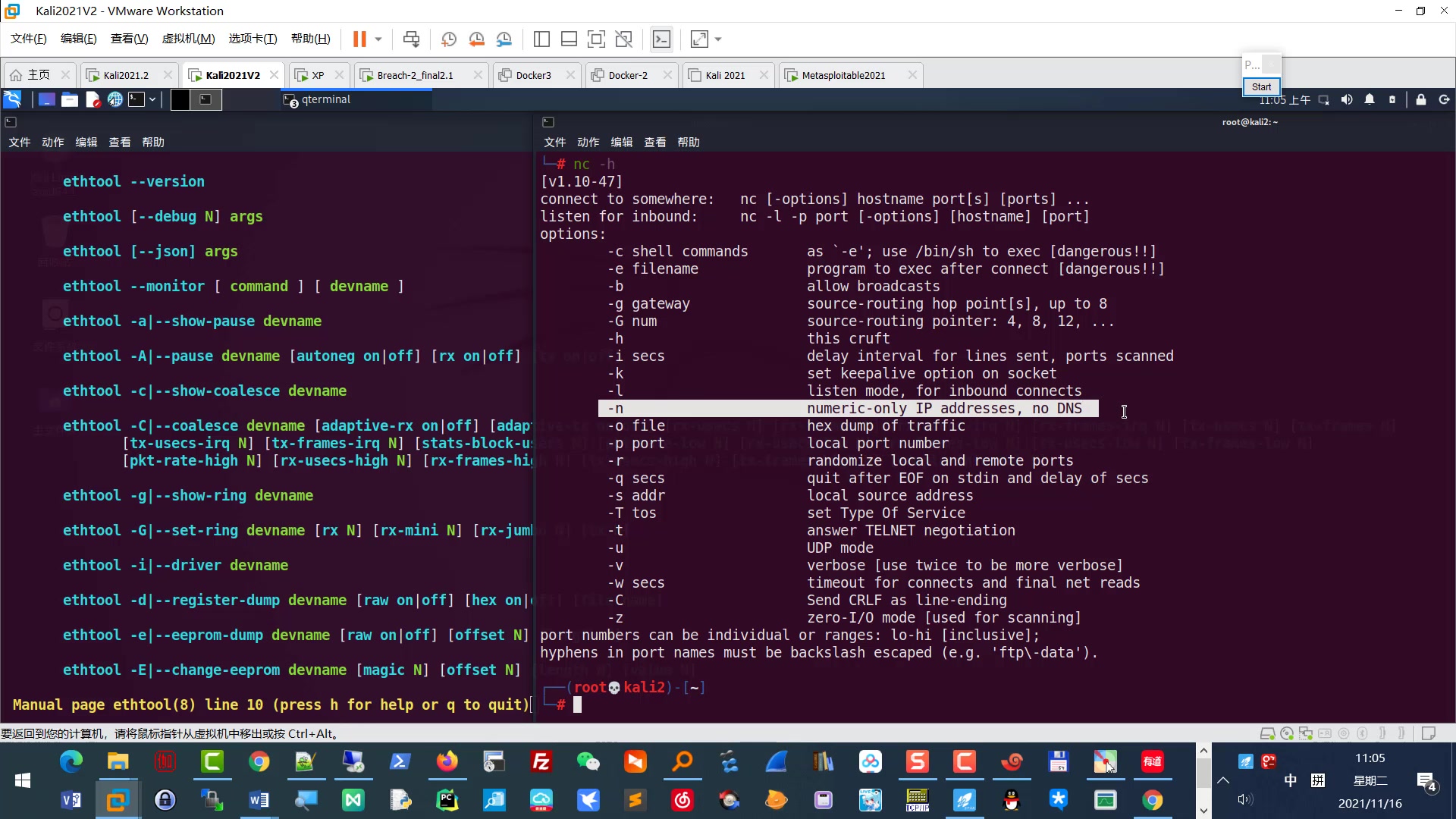
Task: Take a VM snapshot
Action: (x=448, y=39)
